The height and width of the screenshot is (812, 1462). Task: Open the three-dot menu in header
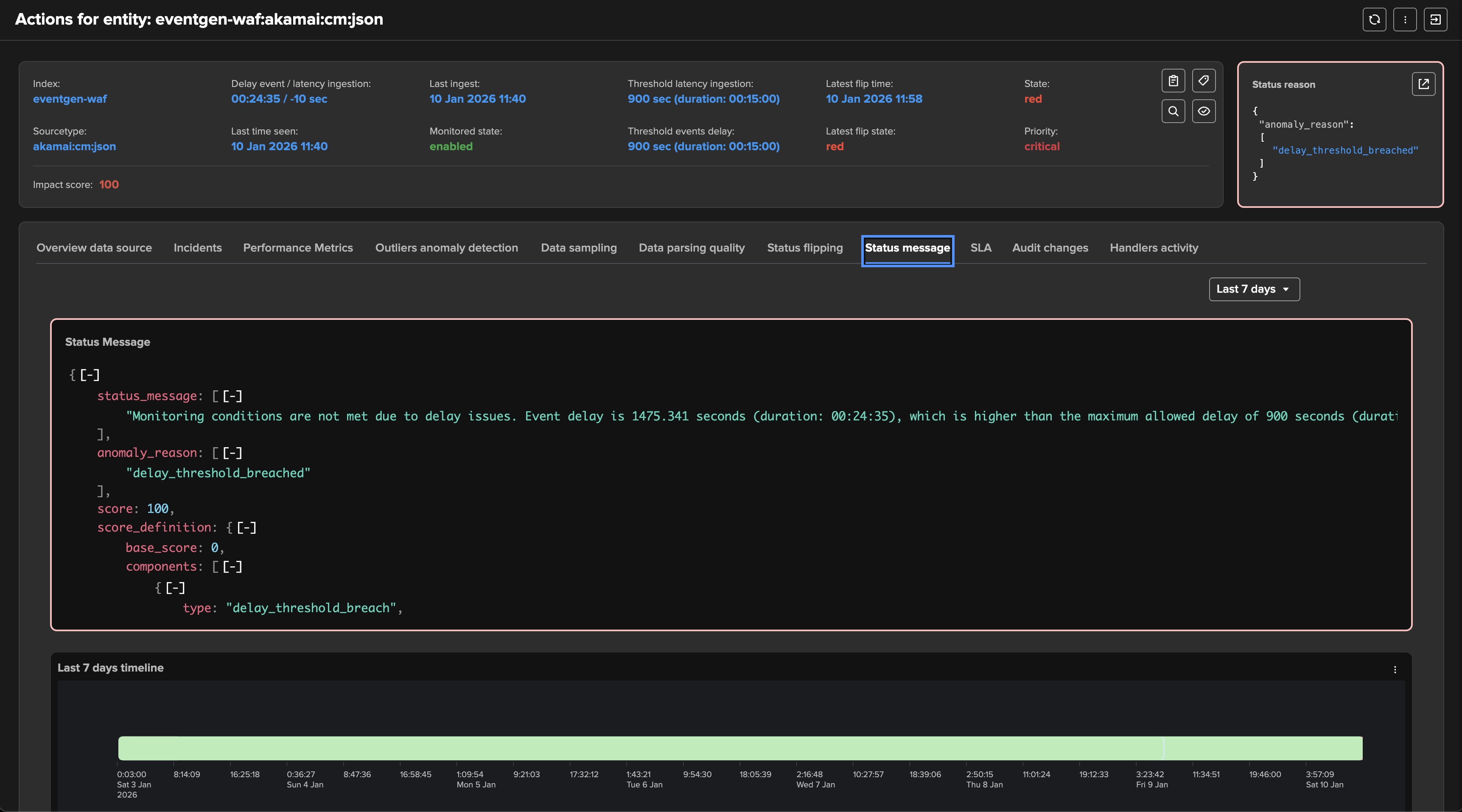click(x=1405, y=20)
